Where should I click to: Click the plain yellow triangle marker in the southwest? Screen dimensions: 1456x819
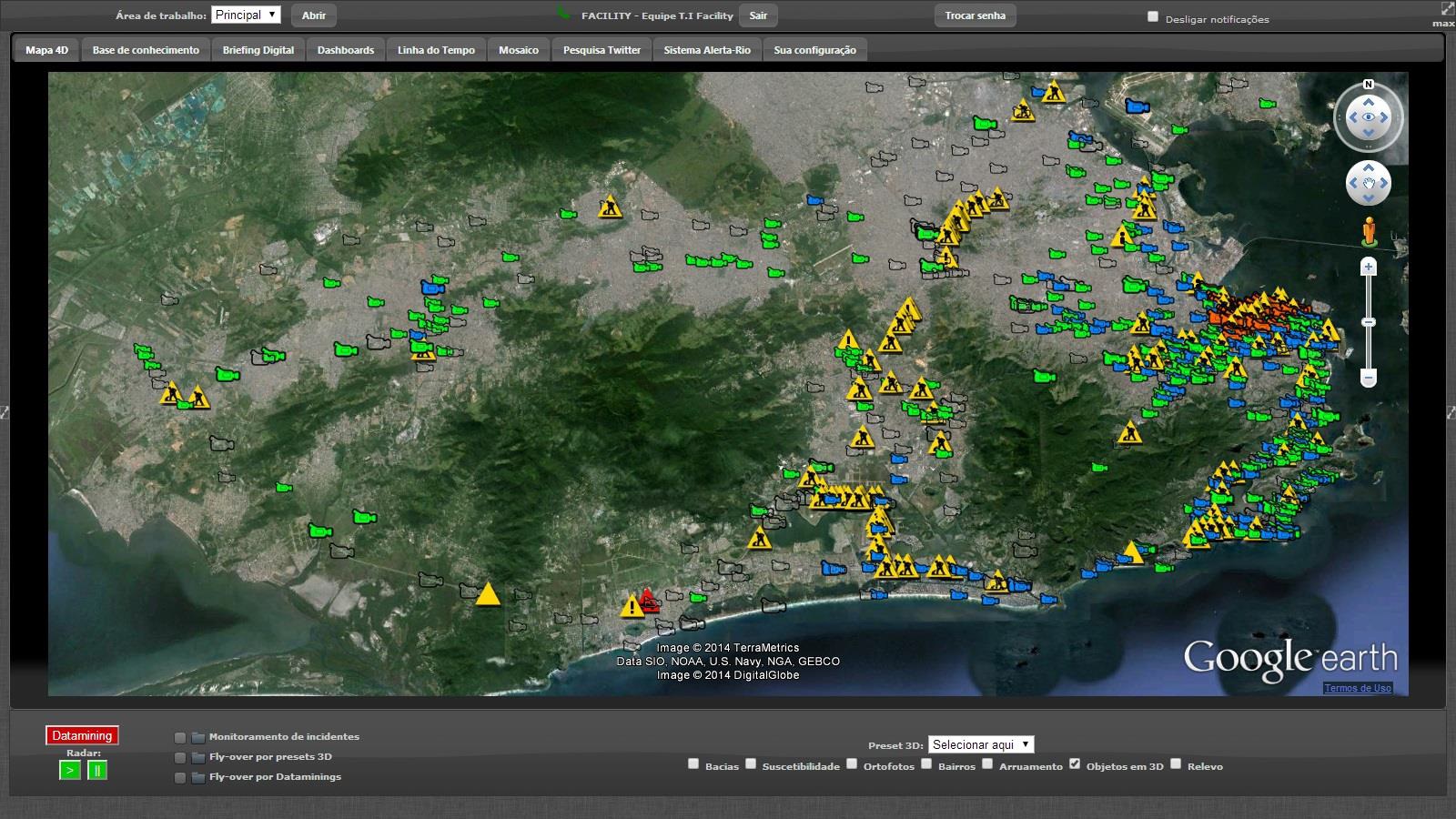(488, 594)
